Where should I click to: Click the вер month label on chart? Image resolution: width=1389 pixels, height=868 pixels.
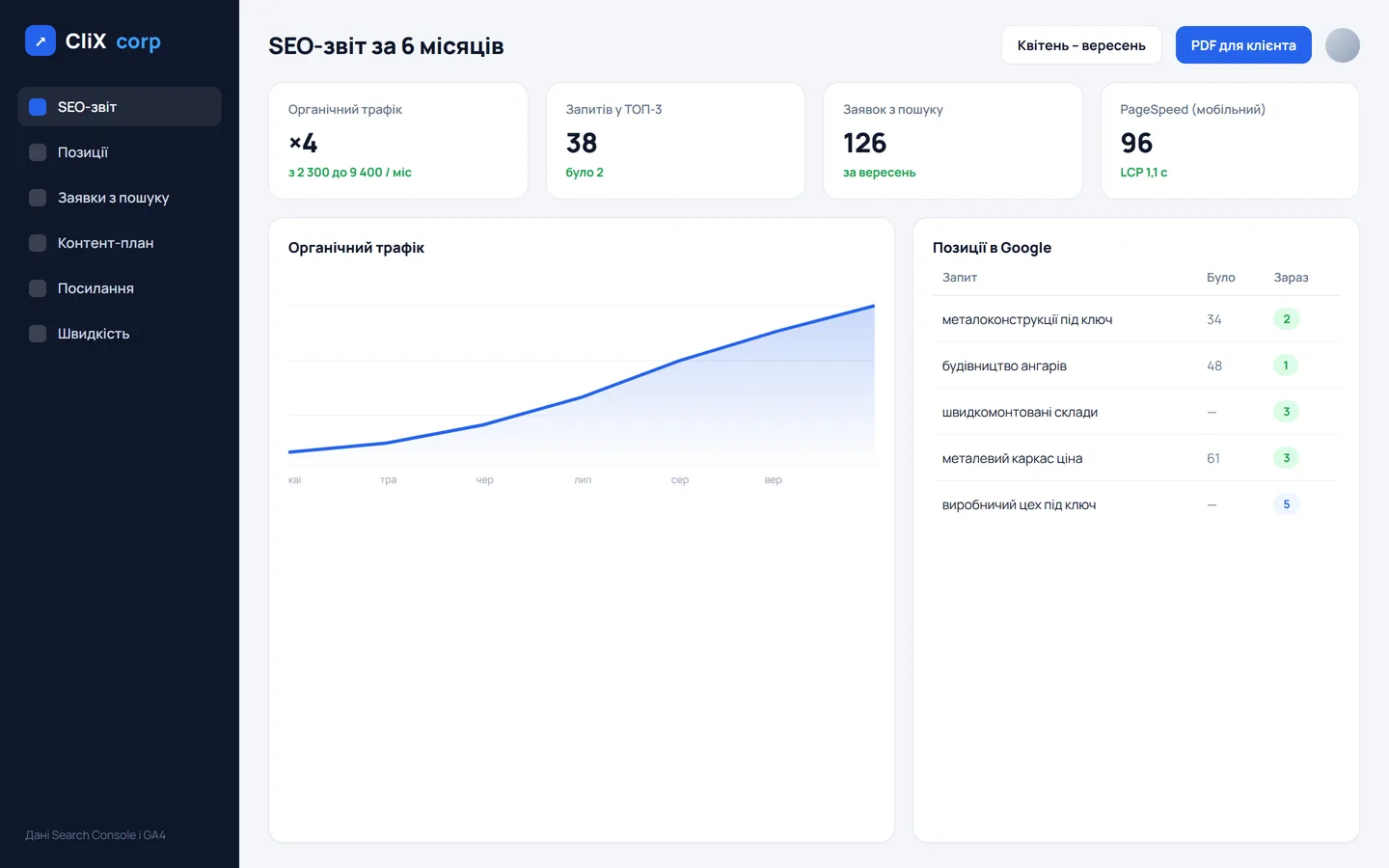click(774, 479)
